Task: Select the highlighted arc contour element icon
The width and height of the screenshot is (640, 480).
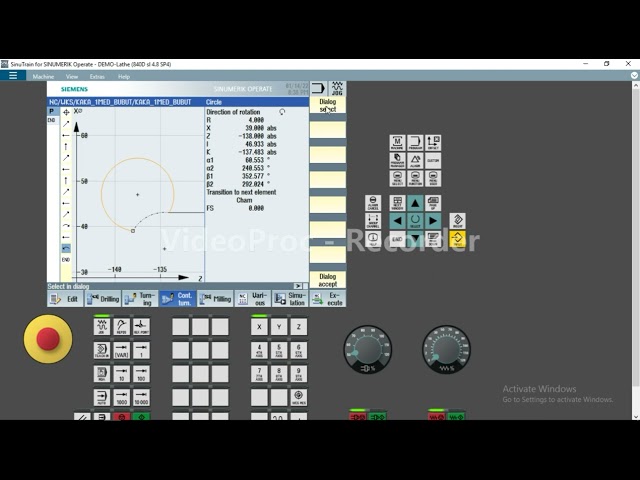Action: 66,248
